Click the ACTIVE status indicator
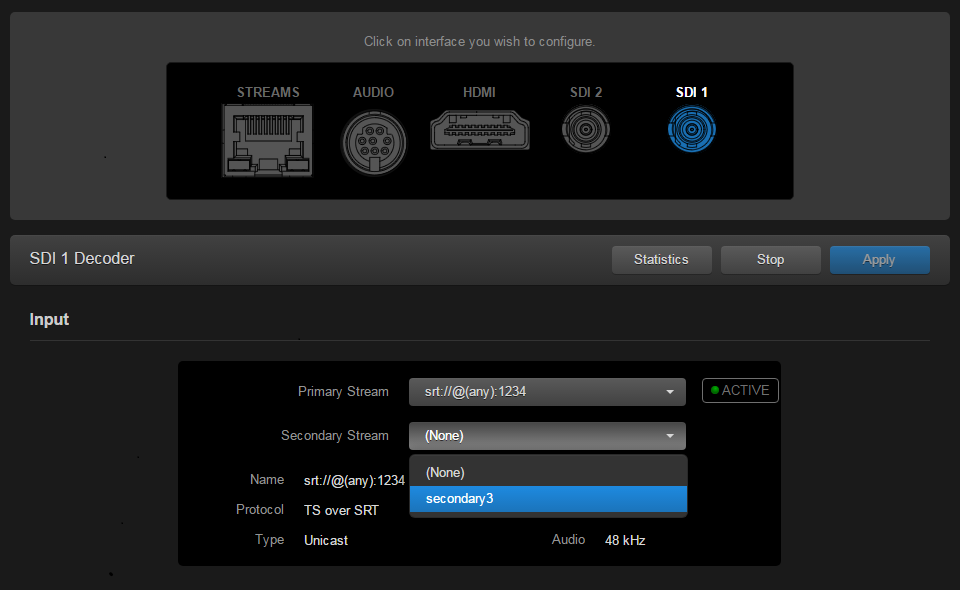Viewport: 960px width, 590px height. 740,390
